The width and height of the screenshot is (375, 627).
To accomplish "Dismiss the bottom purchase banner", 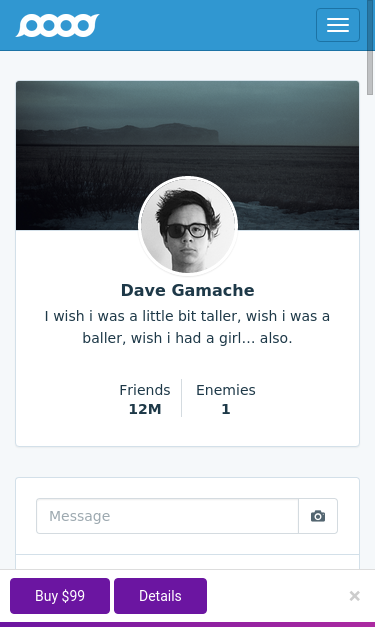I will tap(354, 596).
